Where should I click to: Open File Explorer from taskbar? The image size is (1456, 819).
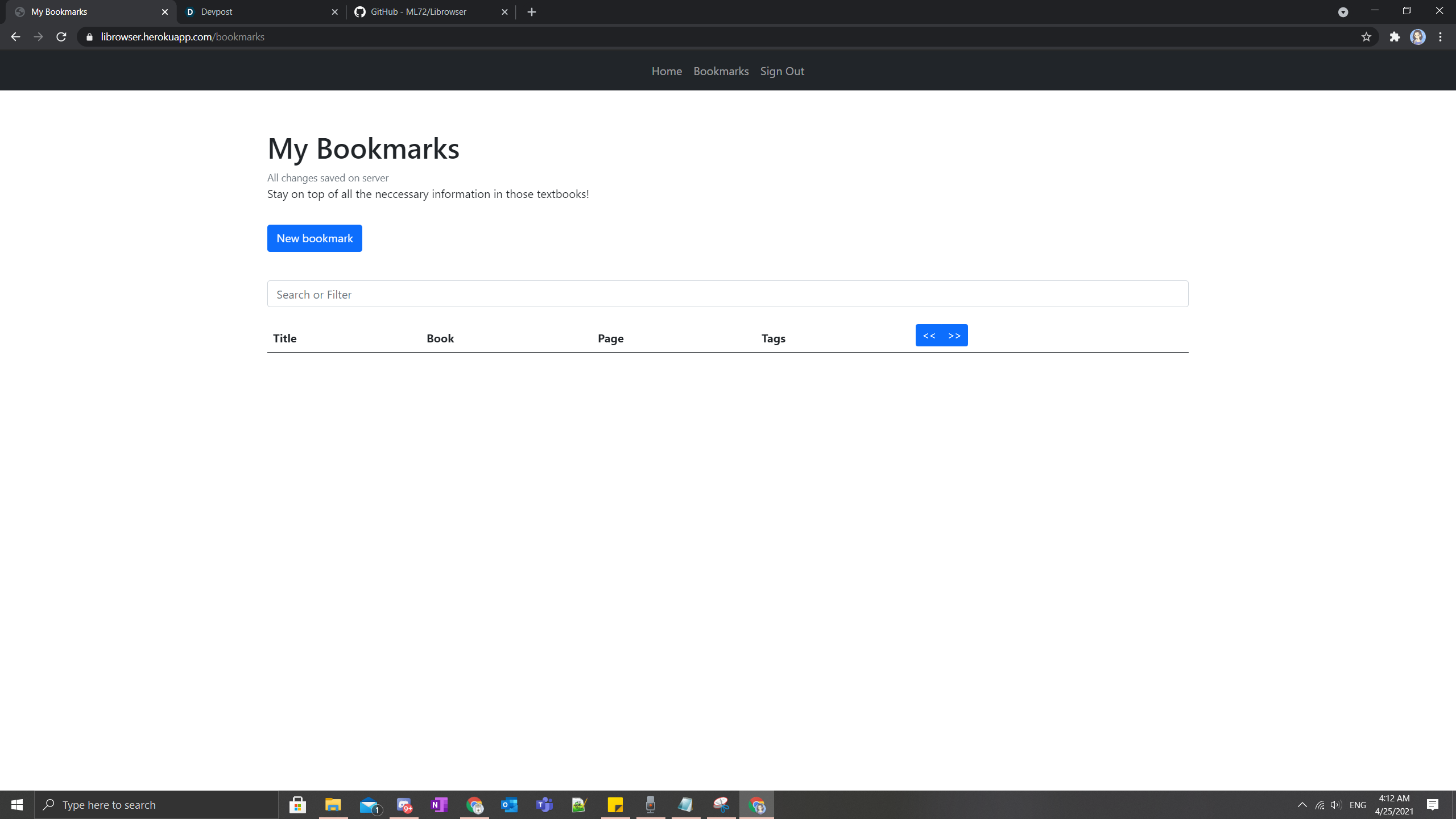coord(333,805)
